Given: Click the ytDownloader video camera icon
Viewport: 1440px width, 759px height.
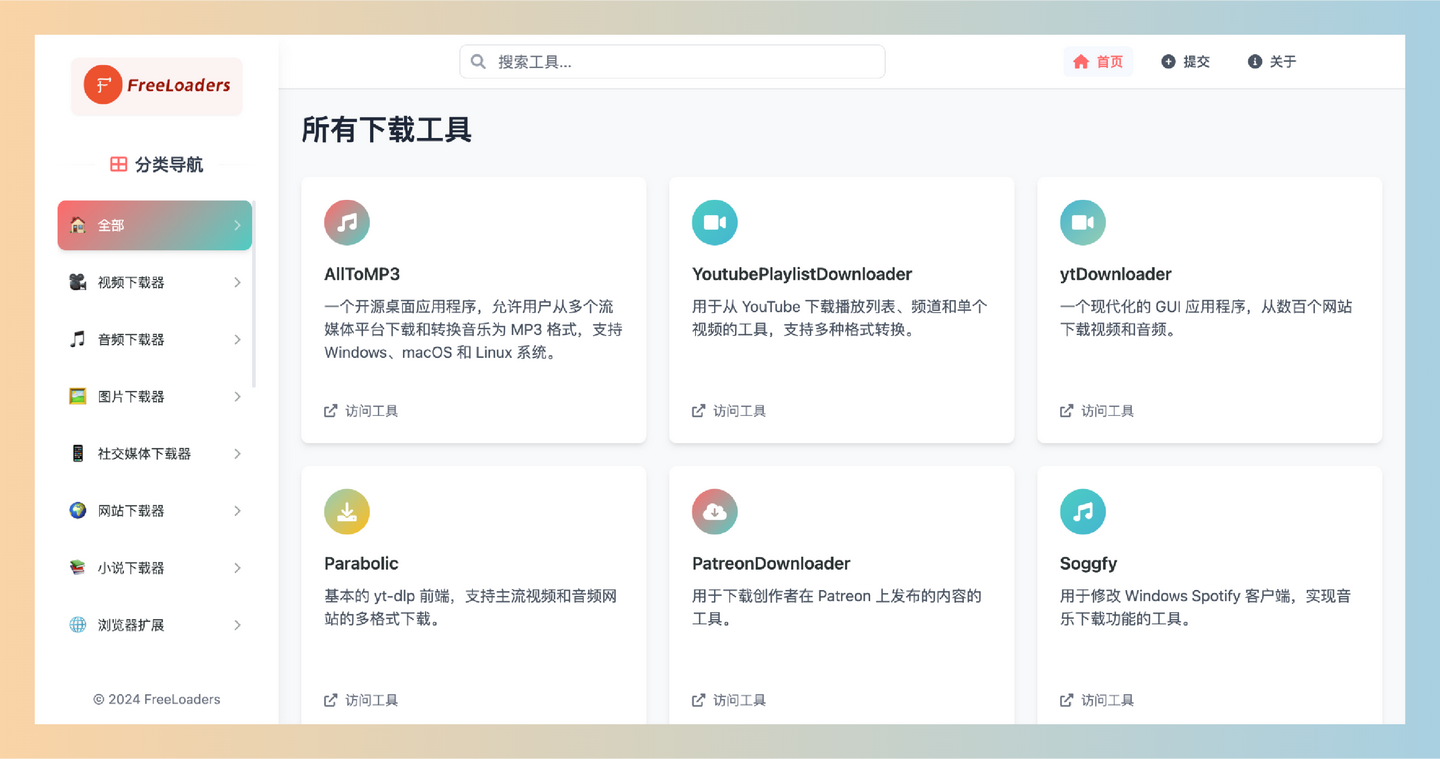Looking at the screenshot, I should point(1083,222).
